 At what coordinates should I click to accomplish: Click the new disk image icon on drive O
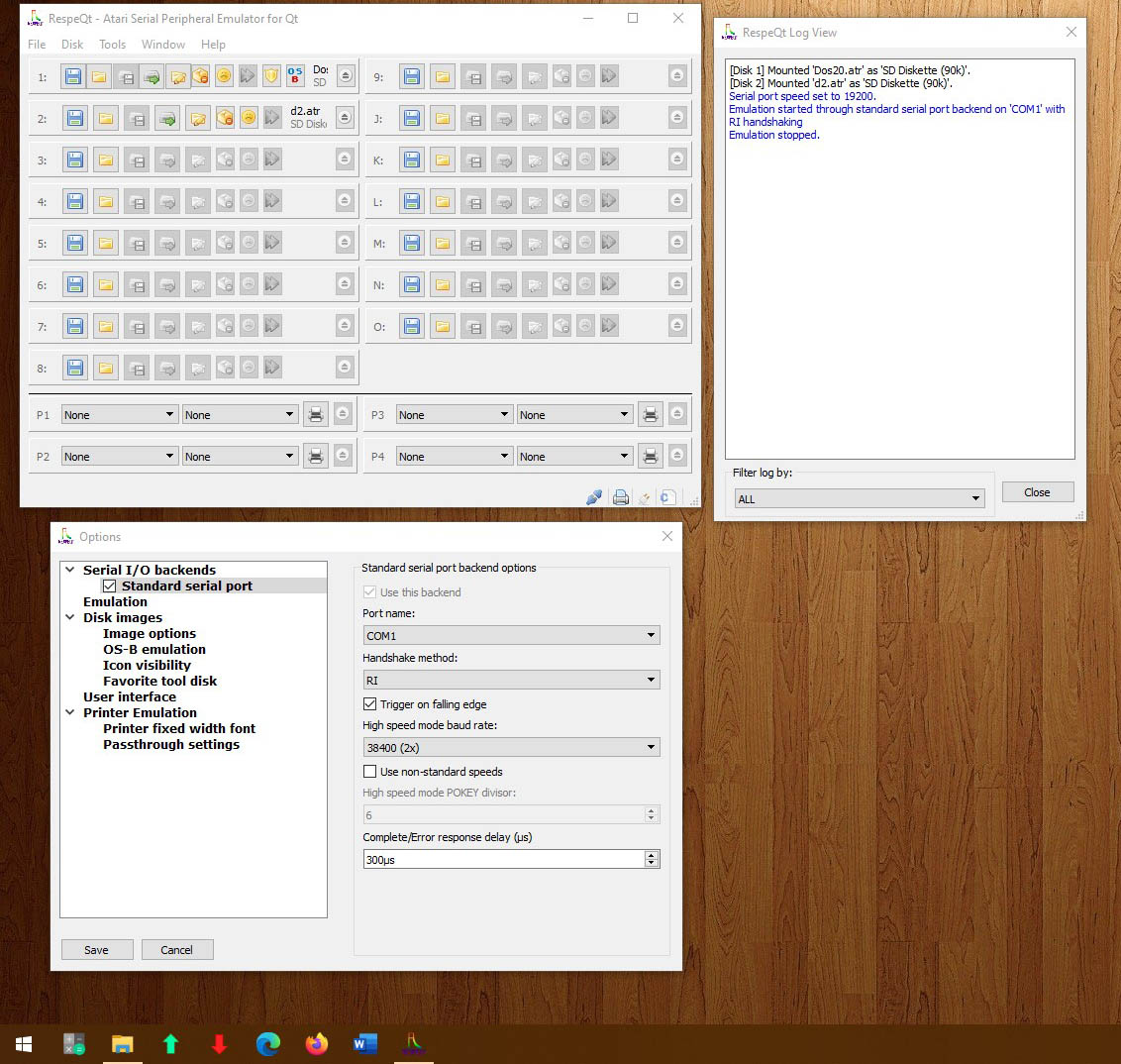pos(412,326)
